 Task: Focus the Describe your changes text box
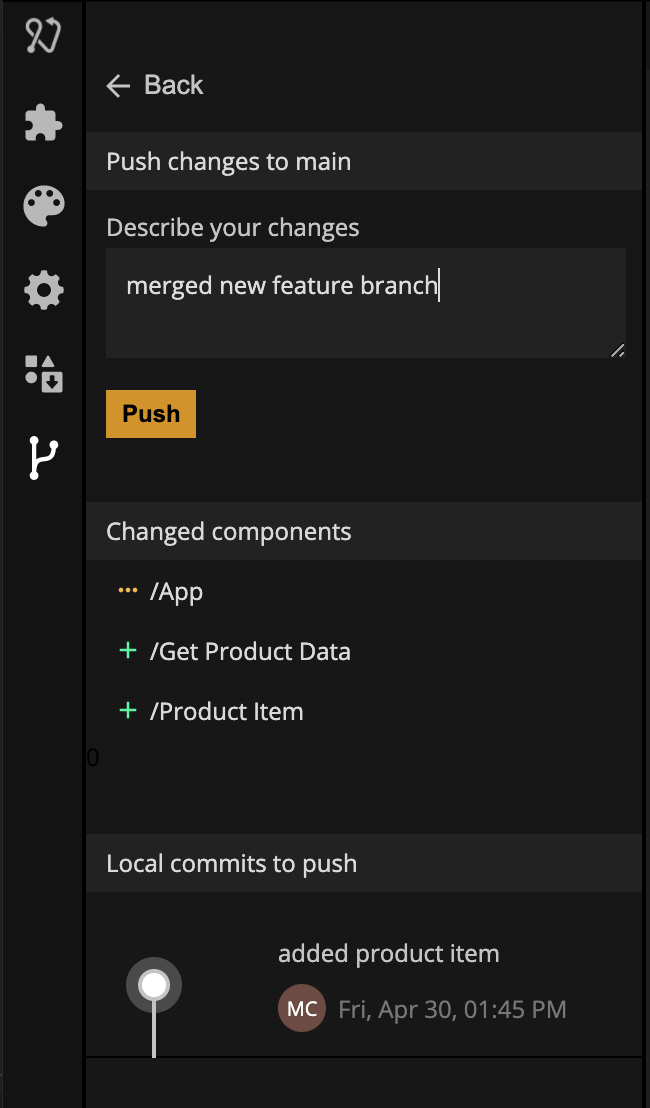(365, 303)
